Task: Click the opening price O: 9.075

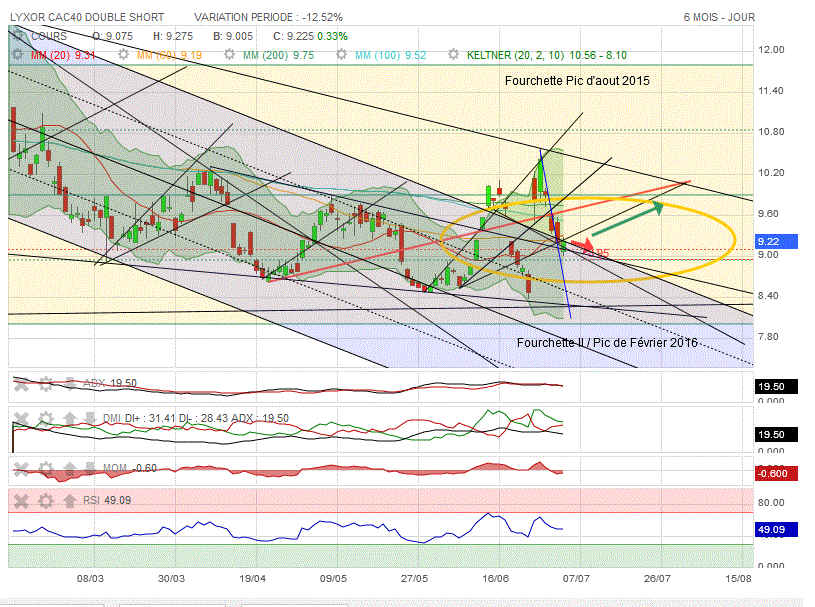Action: pos(113,36)
